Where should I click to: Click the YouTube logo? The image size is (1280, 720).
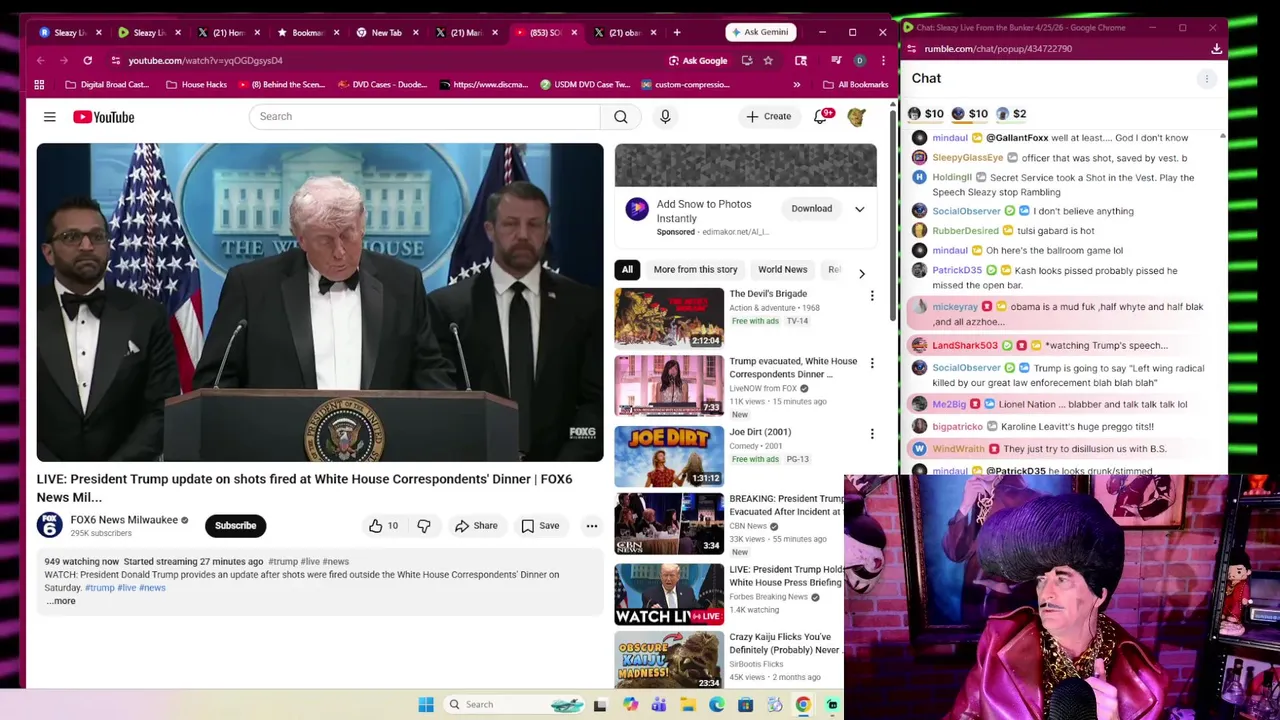pyautogui.click(x=103, y=117)
